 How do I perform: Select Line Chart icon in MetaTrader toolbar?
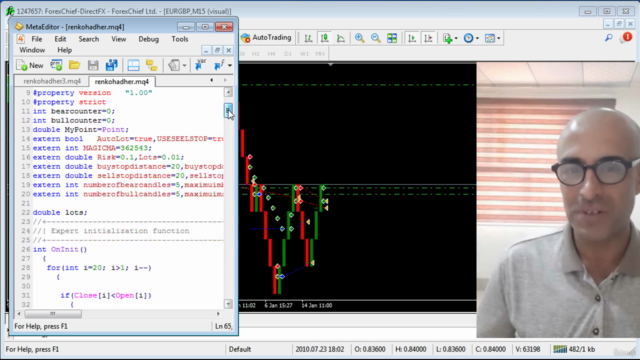341,38
